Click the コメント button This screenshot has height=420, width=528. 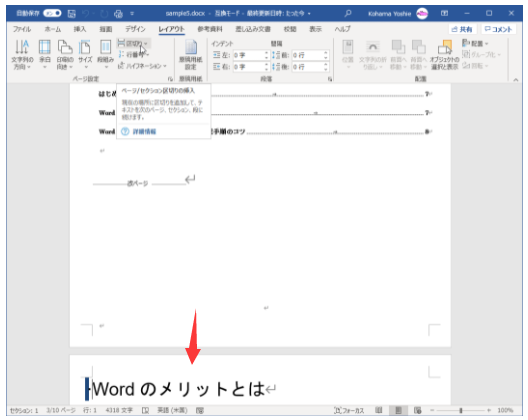click(498, 29)
